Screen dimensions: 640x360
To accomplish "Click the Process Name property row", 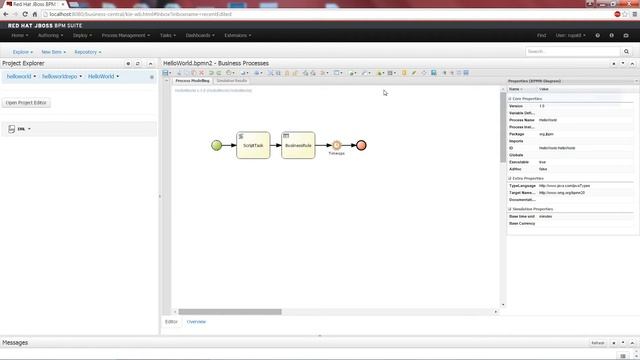I will click(571, 120).
